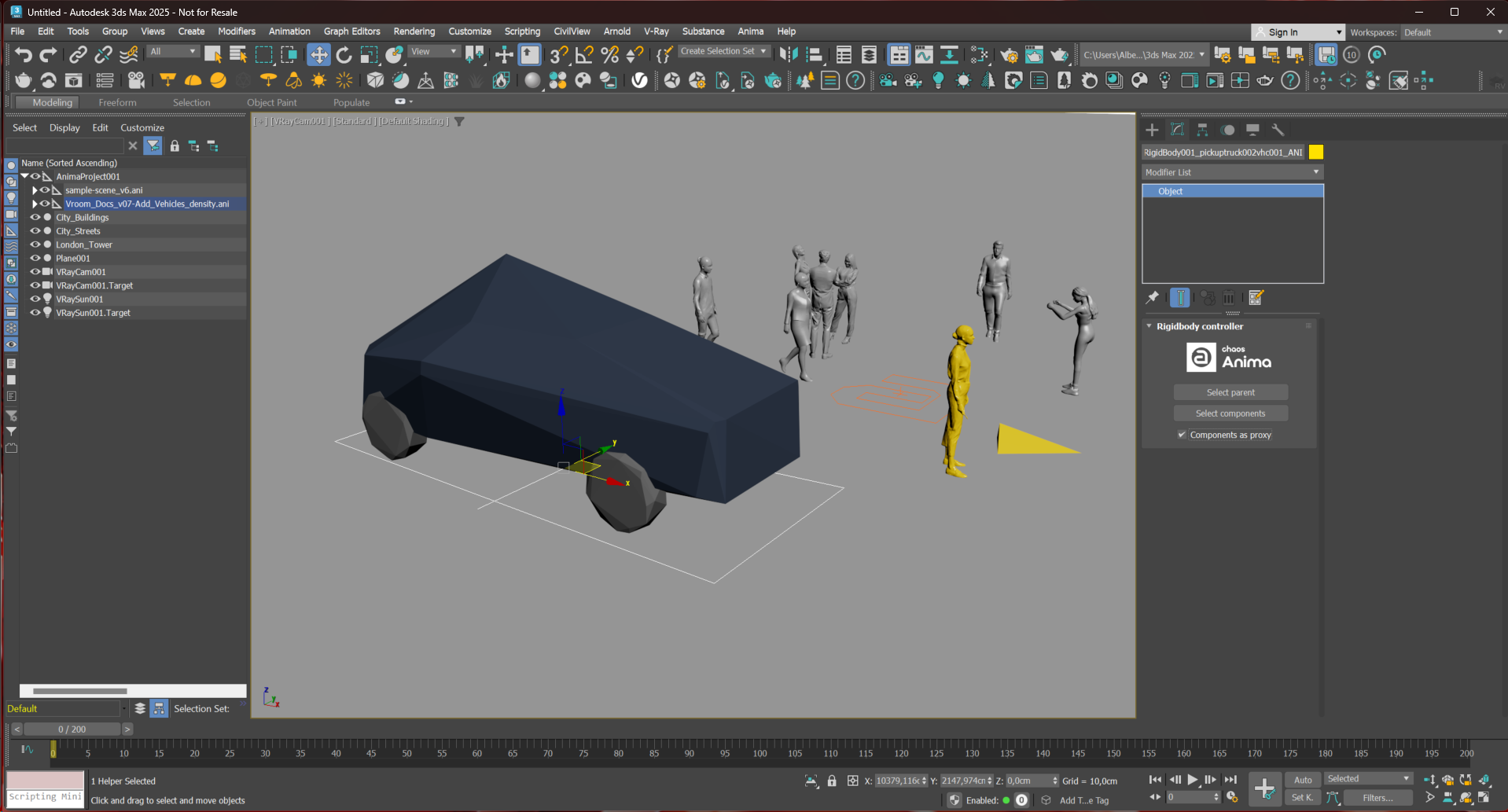Open the Workspaces Default dropdown

click(1452, 32)
